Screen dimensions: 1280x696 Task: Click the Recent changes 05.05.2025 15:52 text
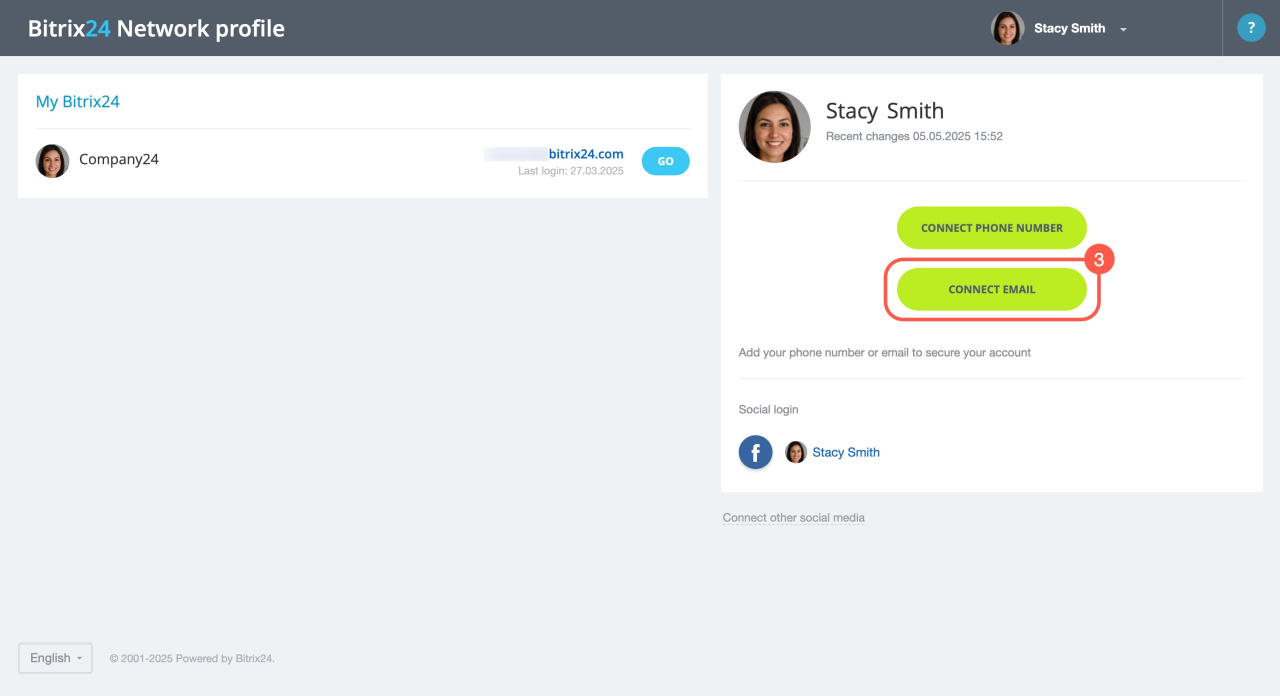click(914, 136)
